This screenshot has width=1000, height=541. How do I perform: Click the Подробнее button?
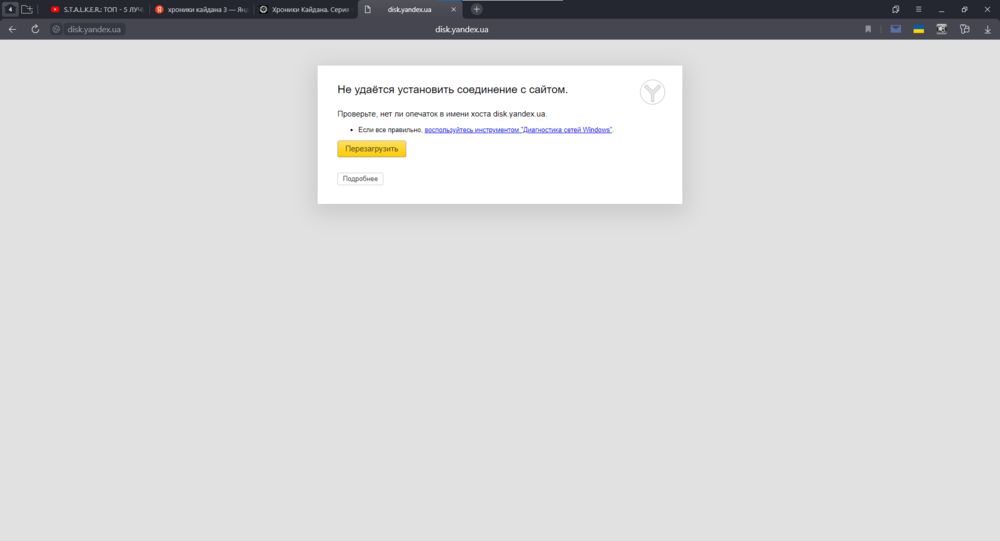360,179
